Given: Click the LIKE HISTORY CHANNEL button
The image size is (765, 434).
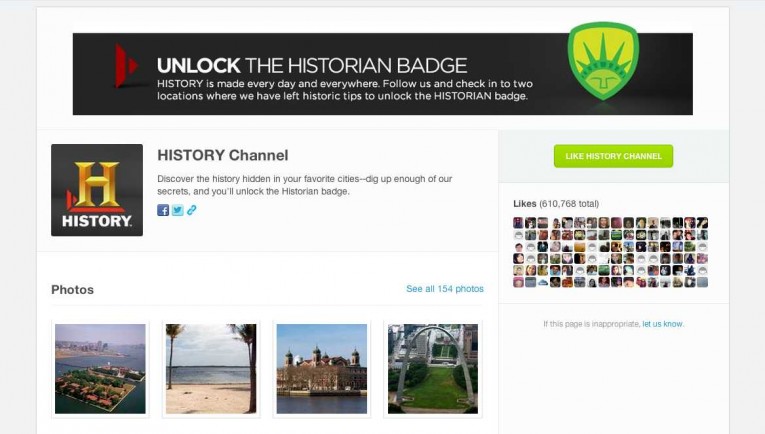Looking at the screenshot, I should point(613,156).
